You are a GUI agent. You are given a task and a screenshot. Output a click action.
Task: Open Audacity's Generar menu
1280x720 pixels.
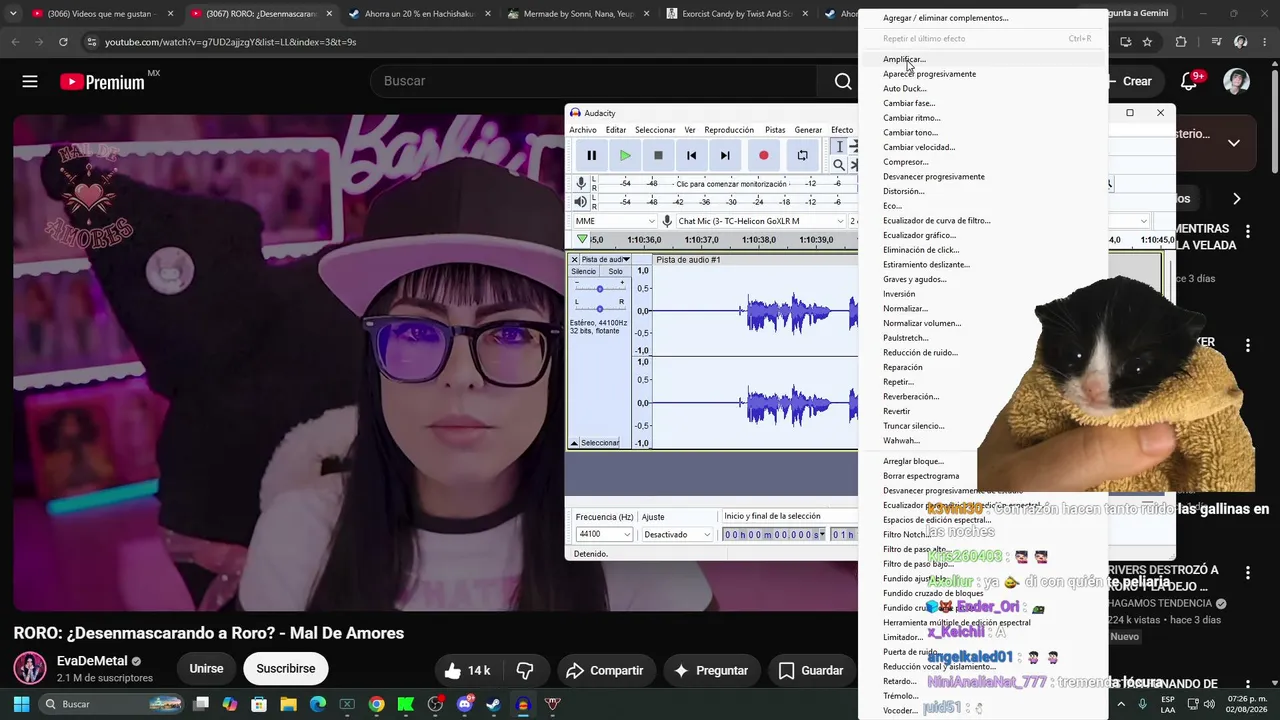[x=808, y=130]
